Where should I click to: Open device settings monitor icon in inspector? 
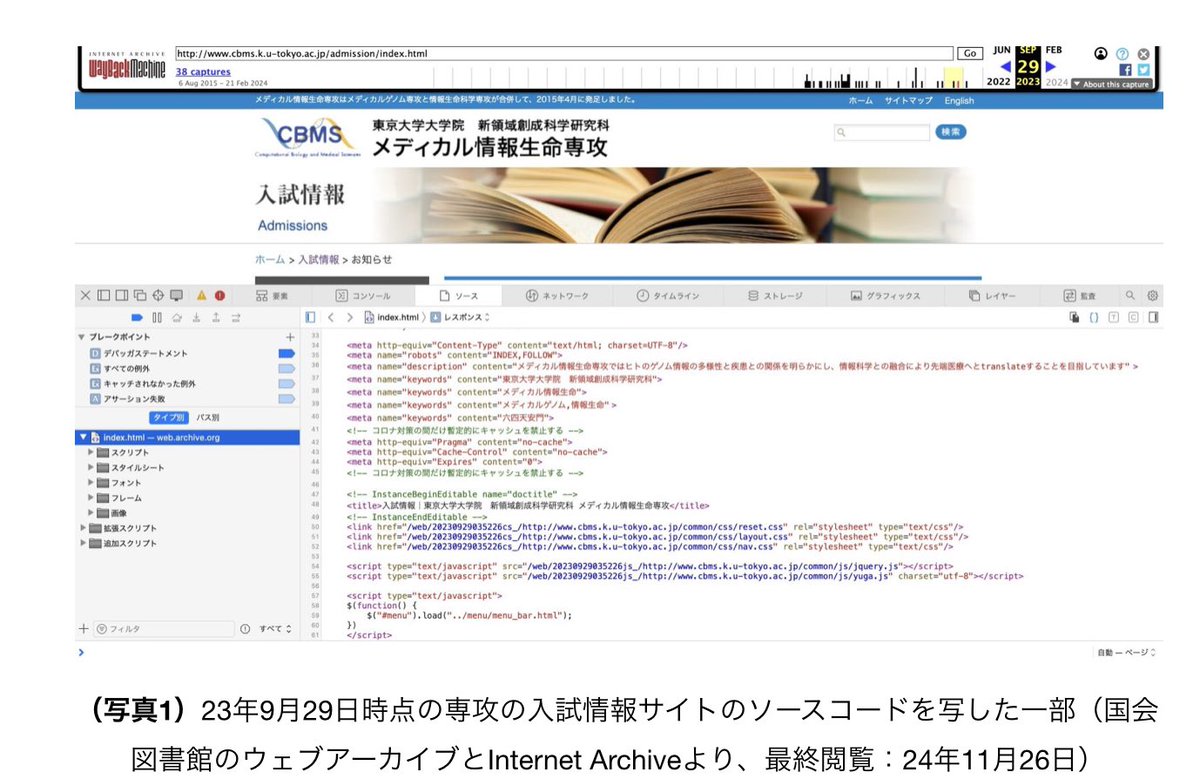coord(177,296)
